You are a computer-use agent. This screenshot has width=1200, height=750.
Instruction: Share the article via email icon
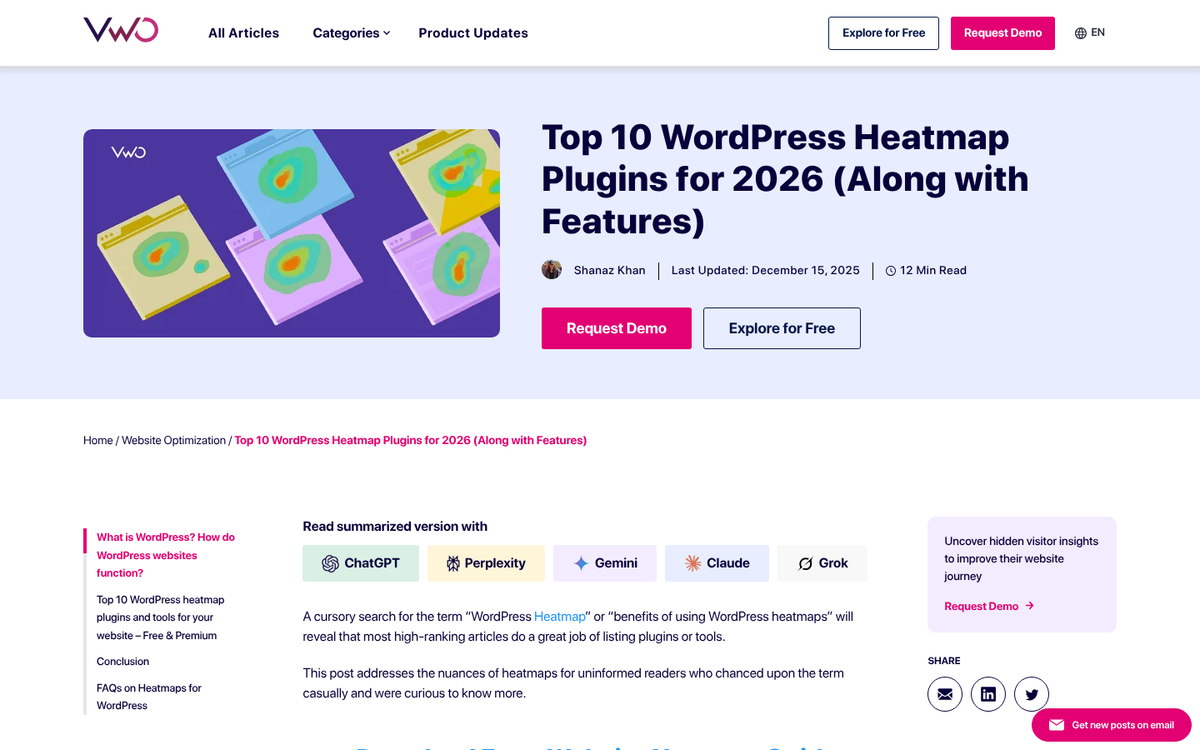pos(945,693)
